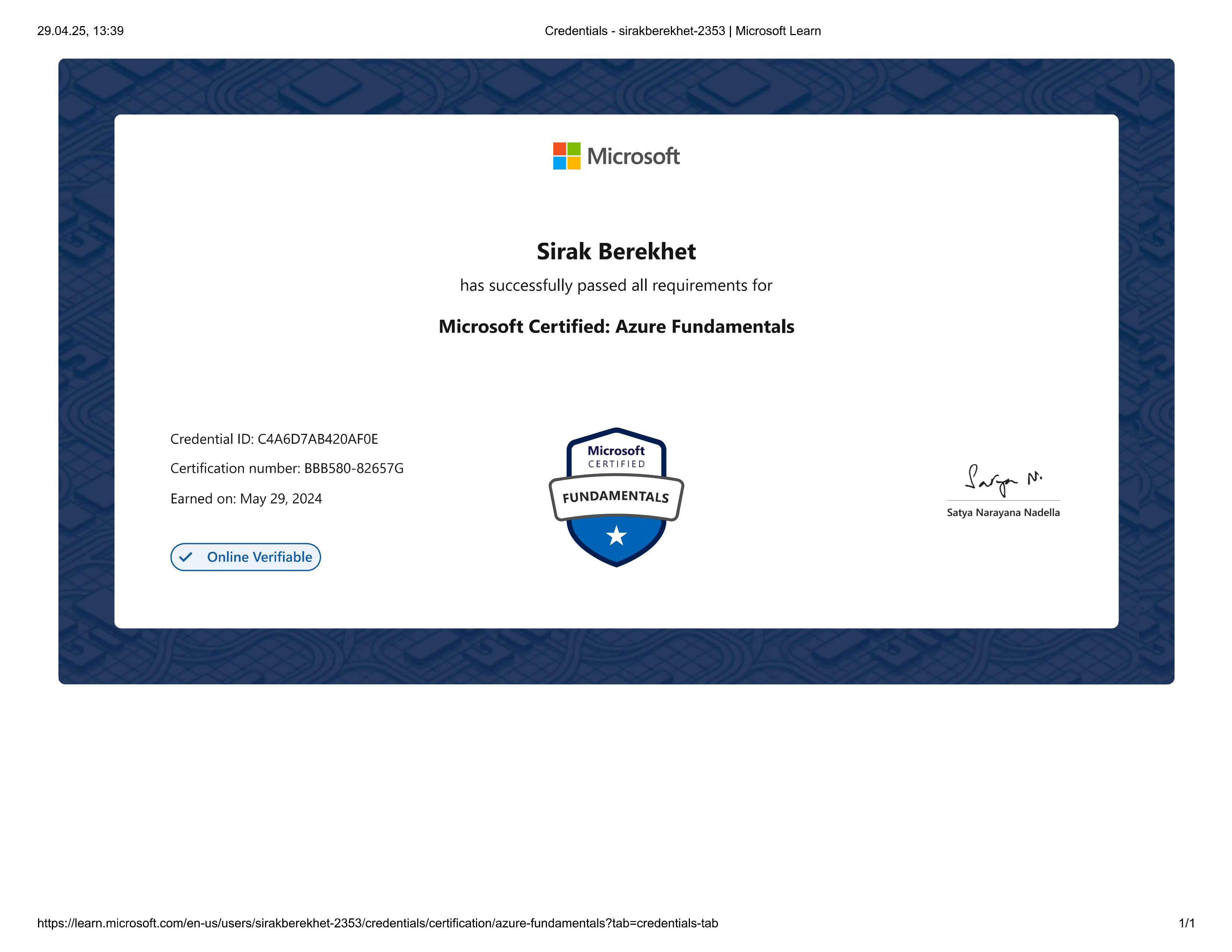Click 'Earned on: May 29, 2024' text
Screen dimensions: 1232x952
246,498
